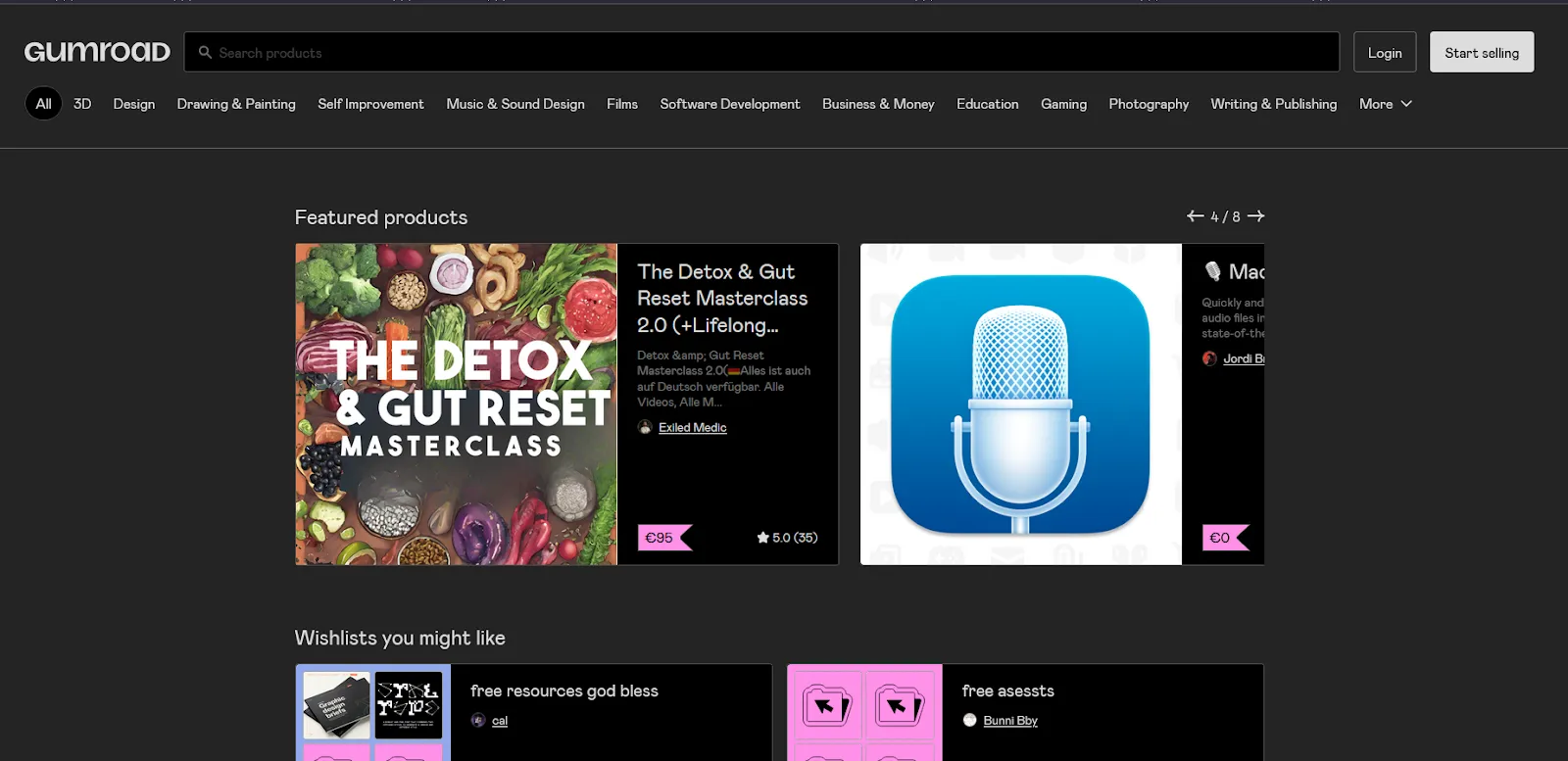This screenshot has height=761, width=1568.
Task: Click the Exiled Medic avatar icon
Action: [645, 427]
